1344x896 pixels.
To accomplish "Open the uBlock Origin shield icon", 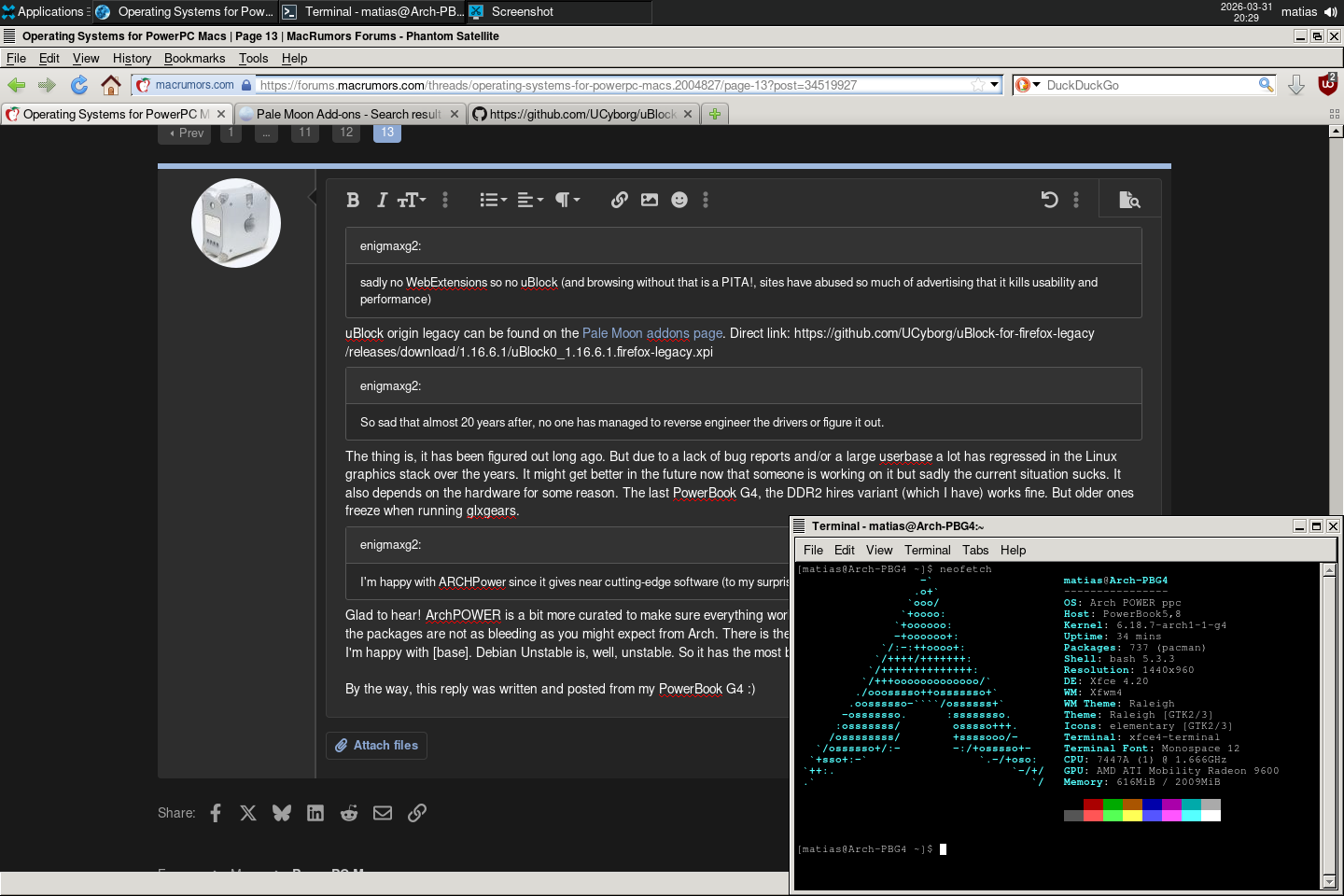I will pyautogui.click(x=1328, y=84).
